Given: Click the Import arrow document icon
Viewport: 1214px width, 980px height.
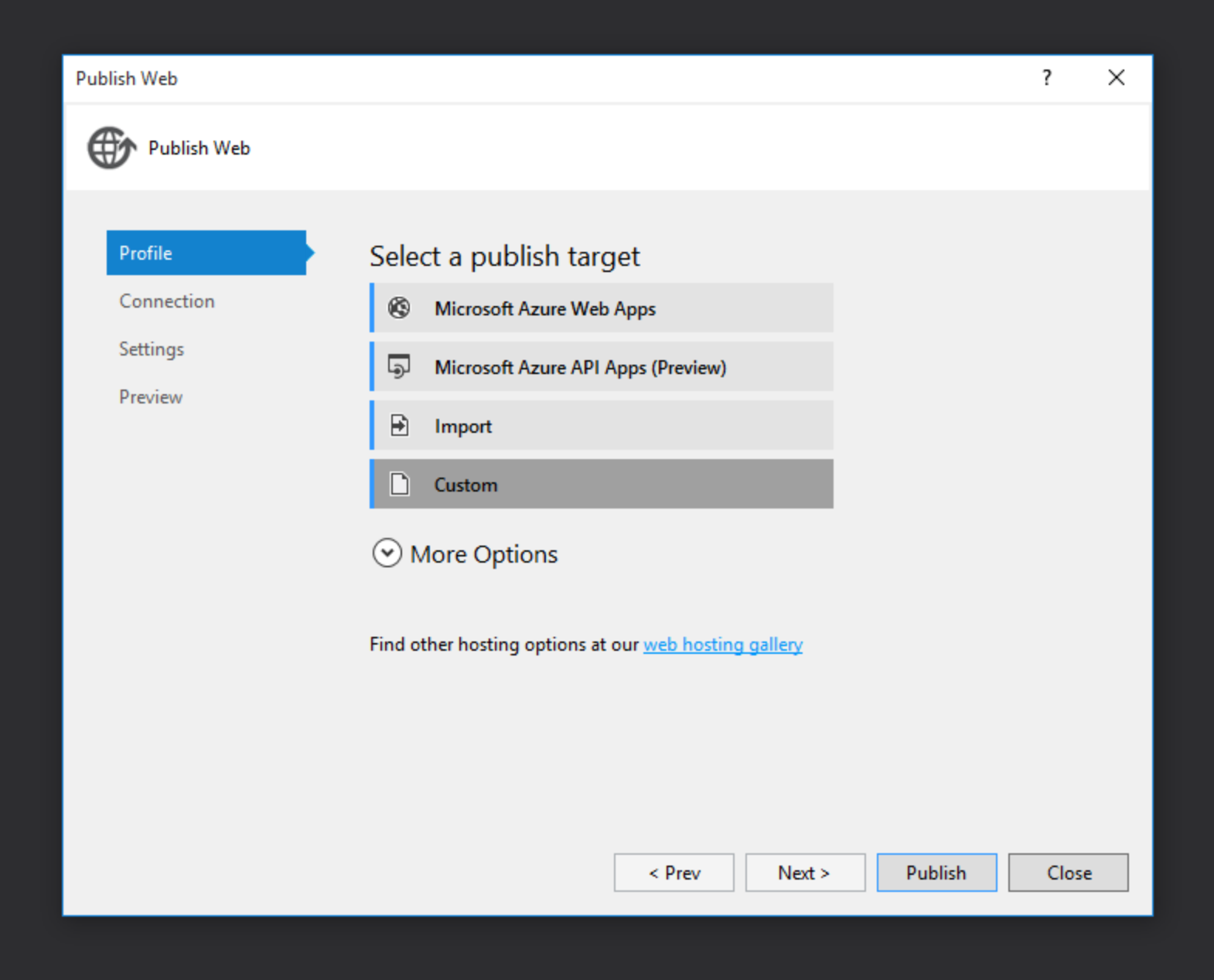Looking at the screenshot, I should point(399,425).
